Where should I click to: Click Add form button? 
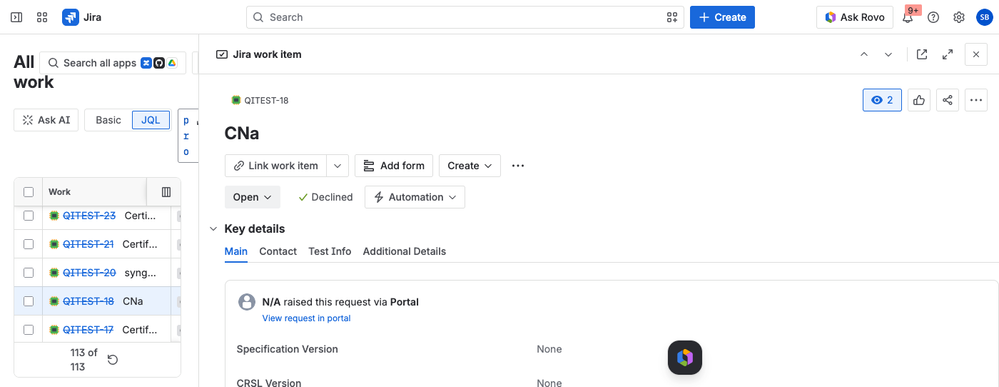point(394,166)
